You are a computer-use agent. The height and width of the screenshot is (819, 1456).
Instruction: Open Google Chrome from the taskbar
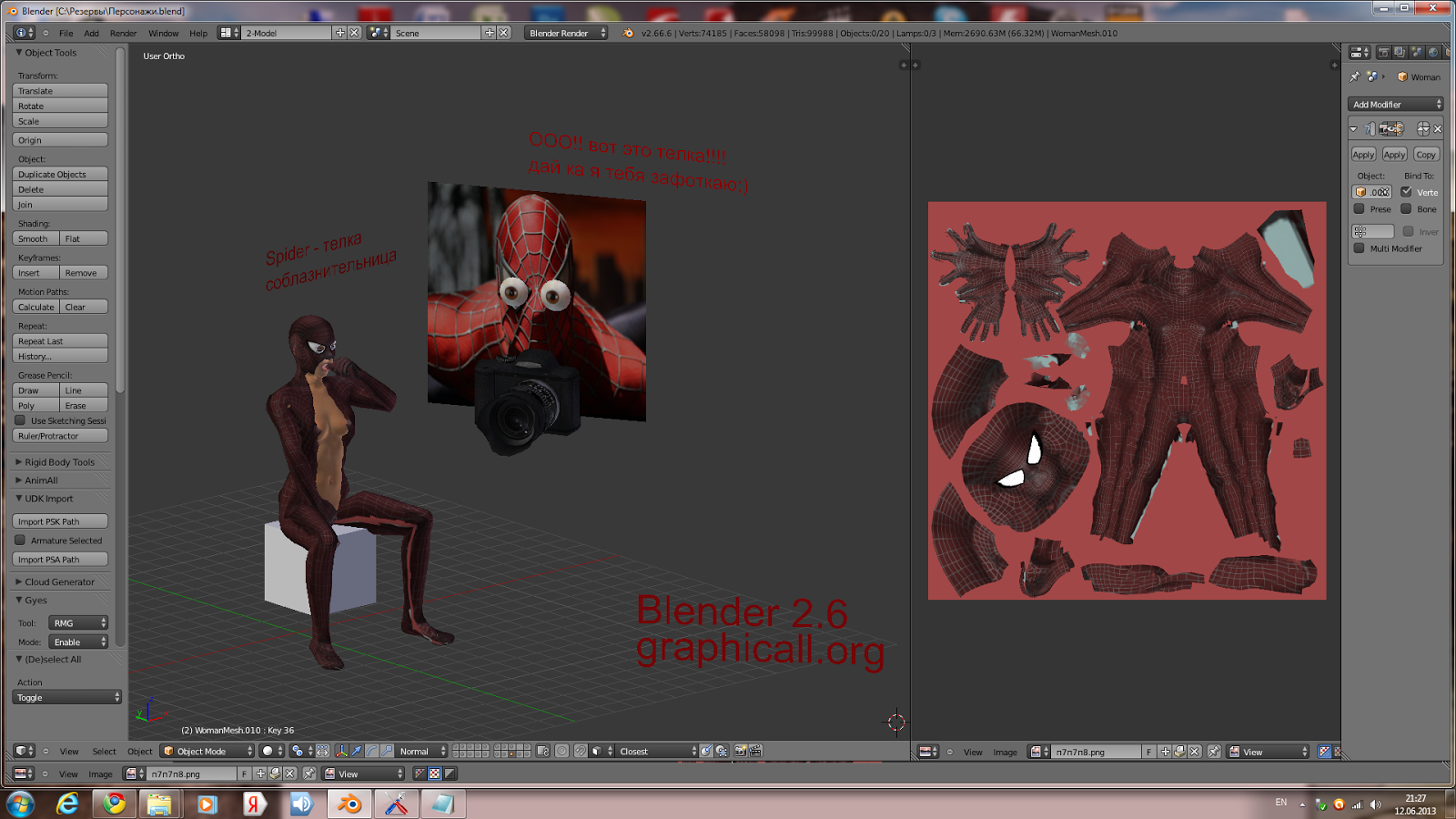pos(115,804)
